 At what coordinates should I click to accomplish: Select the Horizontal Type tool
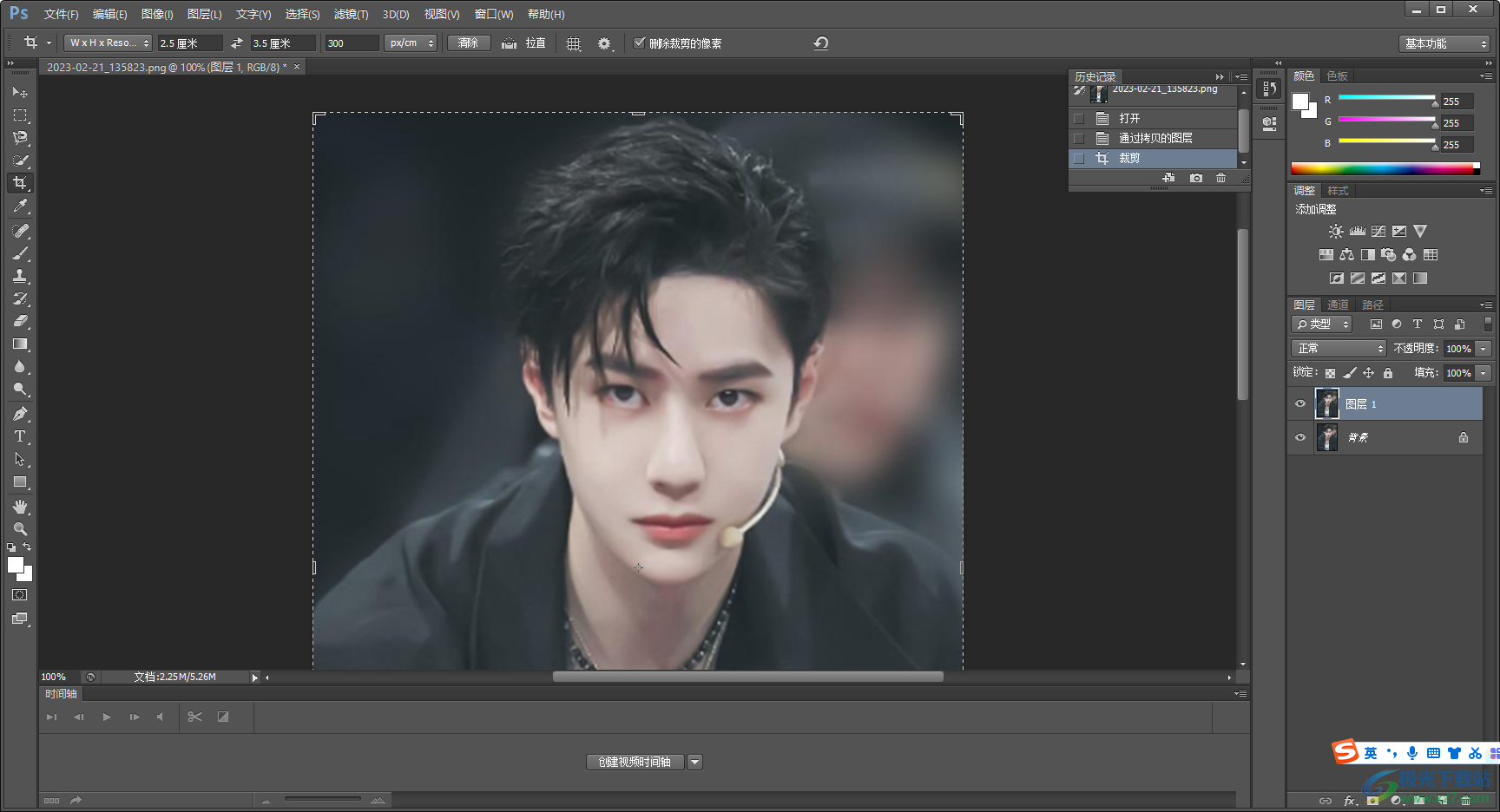[20, 436]
